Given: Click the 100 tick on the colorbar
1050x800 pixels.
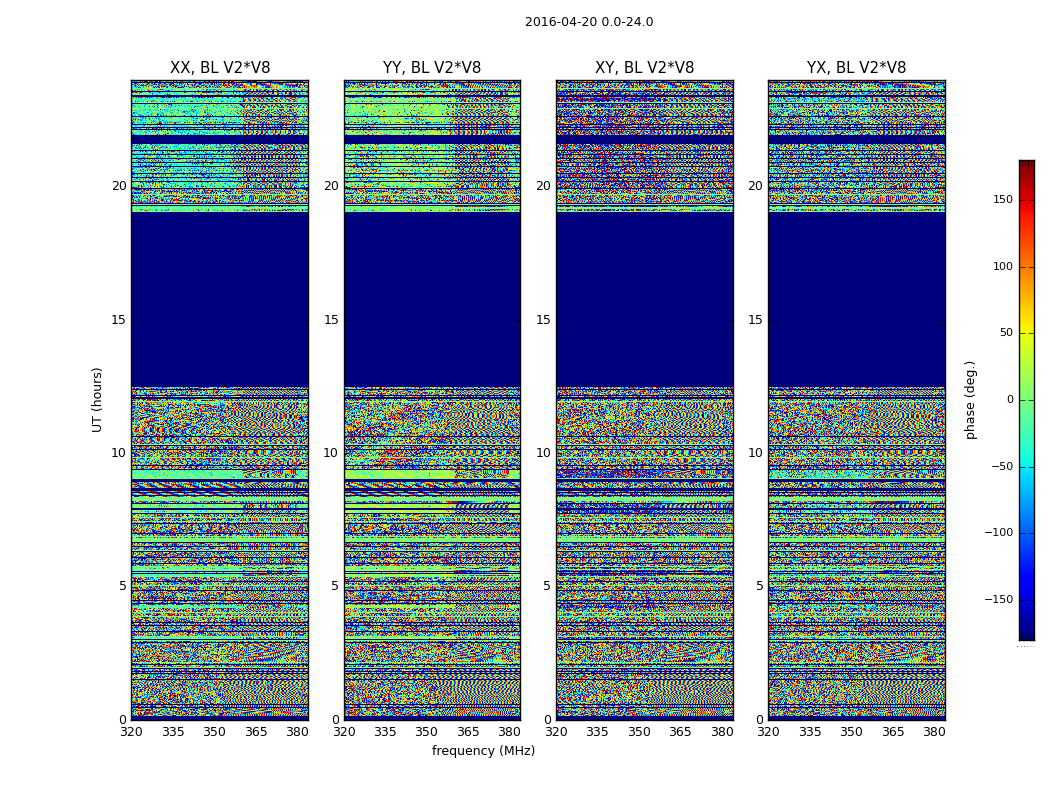Looking at the screenshot, I should point(1003,267).
